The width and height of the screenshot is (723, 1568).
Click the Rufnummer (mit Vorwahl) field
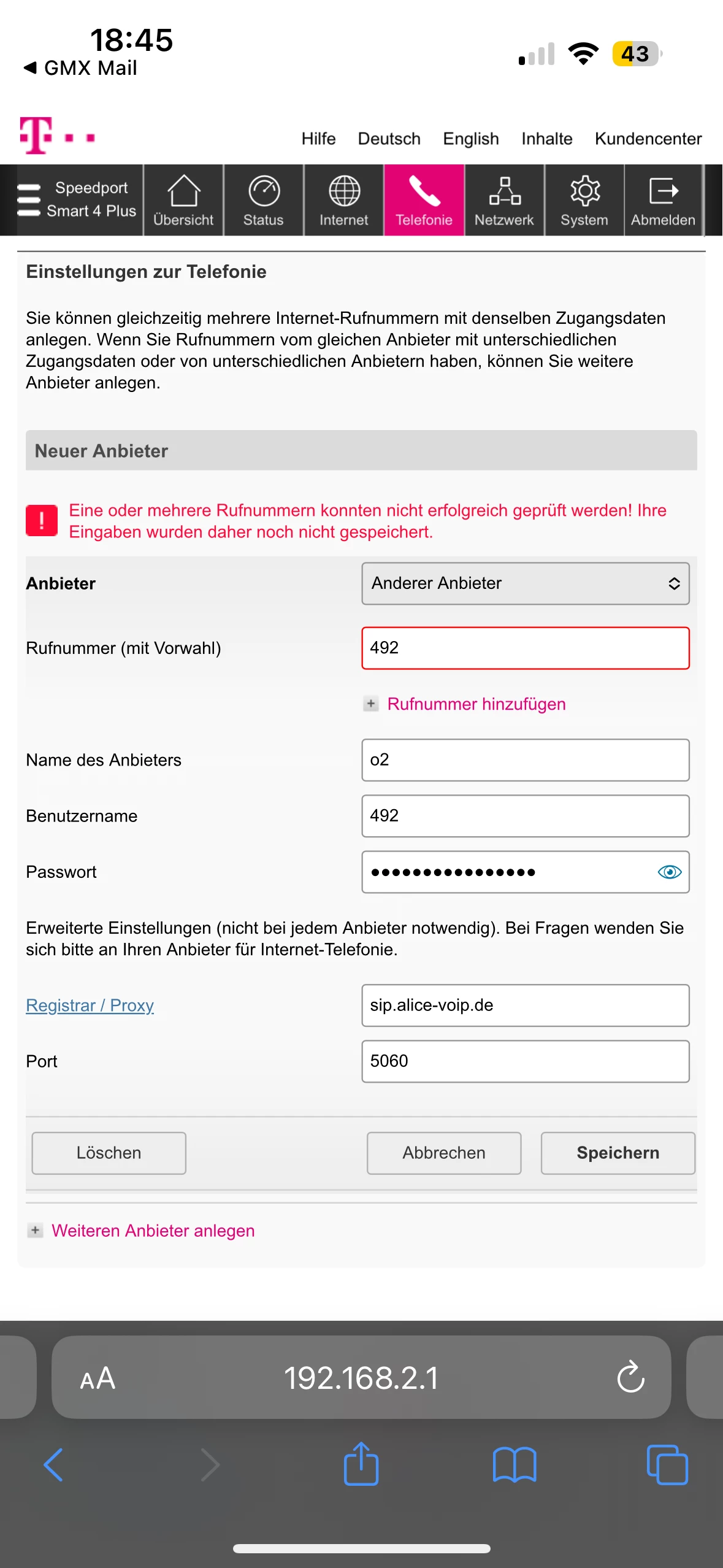point(526,648)
